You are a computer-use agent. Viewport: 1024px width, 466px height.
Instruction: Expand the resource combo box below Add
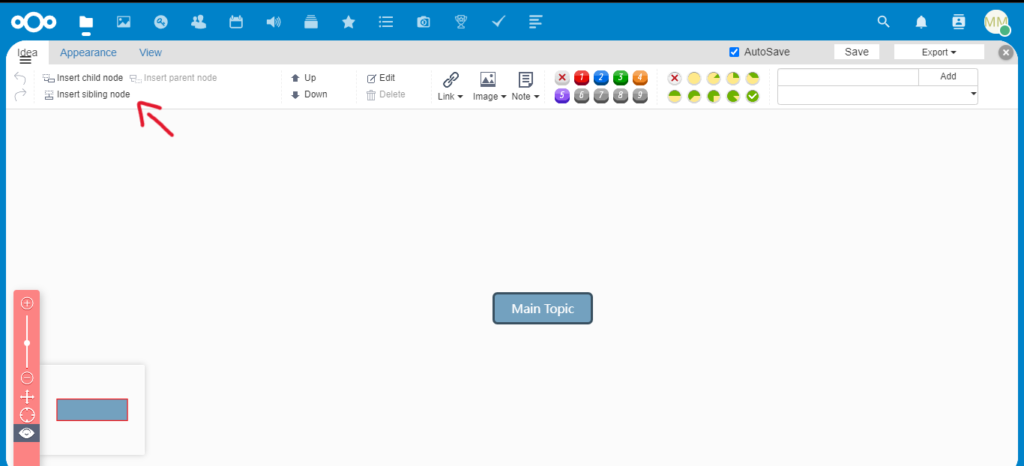click(x=877, y=95)
